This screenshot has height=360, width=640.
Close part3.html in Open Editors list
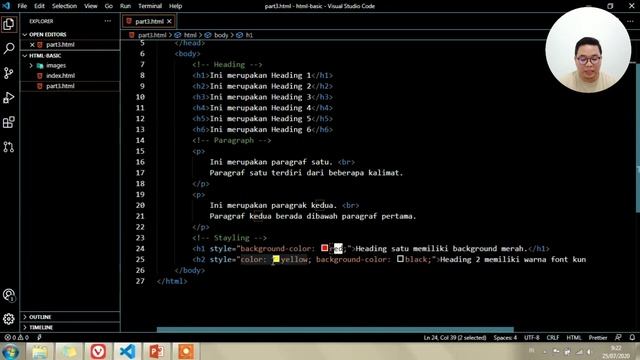(32, 45)
